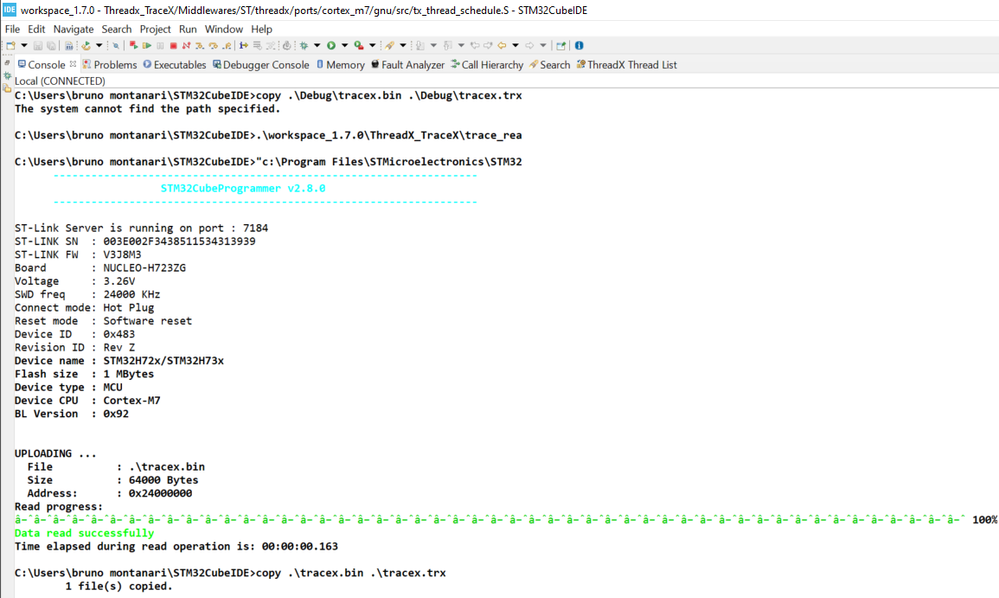Click the Terminate and Relaunch icon
Screen dimensions: 999x598
(x=134, y=46)
